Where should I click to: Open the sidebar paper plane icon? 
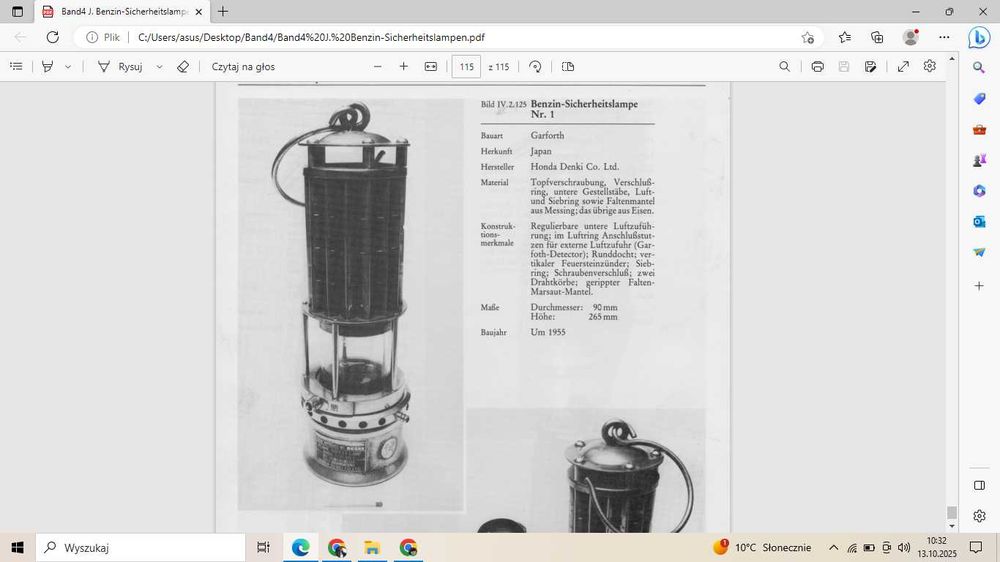pos(979,253)
